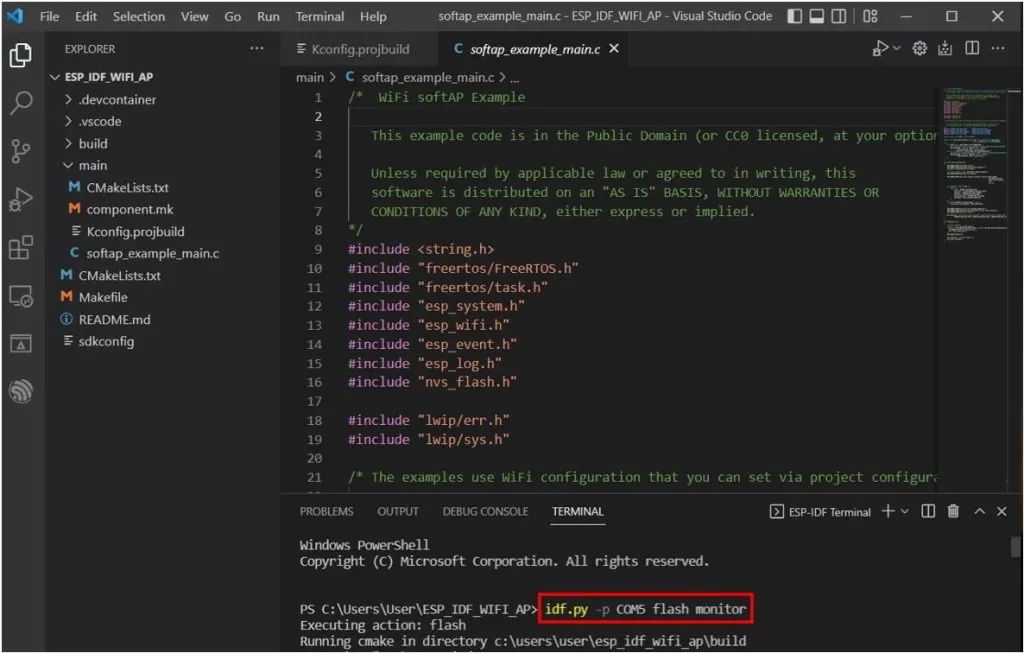
Task: Open the Source Control view
Action: (x=21, y=151)
